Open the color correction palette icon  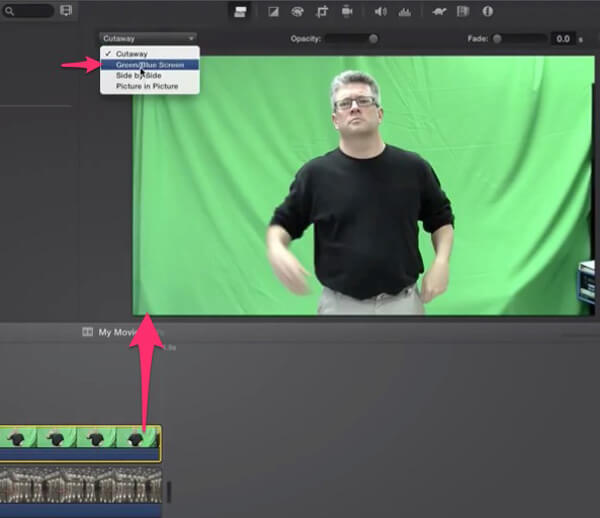click(x=297, y=12)
